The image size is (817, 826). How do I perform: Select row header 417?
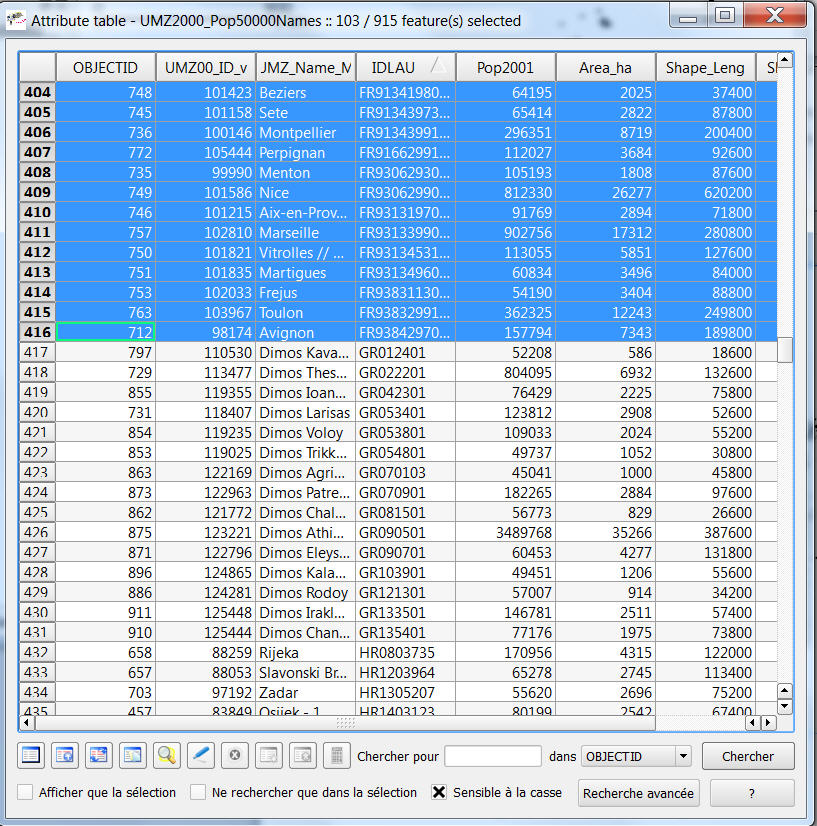pos(37,352)
